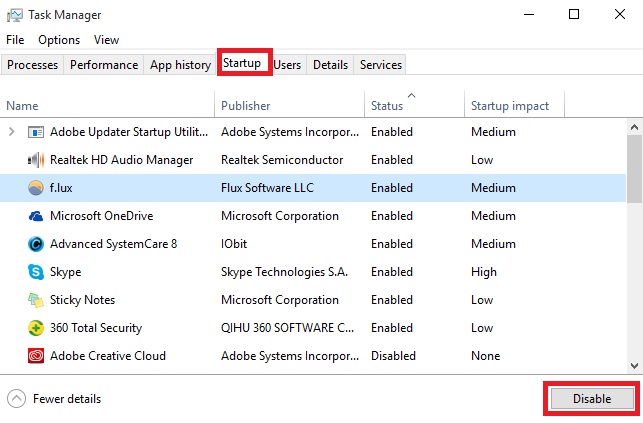
Task: Click the None startup impact cell
Action: (x=486, y=356)
